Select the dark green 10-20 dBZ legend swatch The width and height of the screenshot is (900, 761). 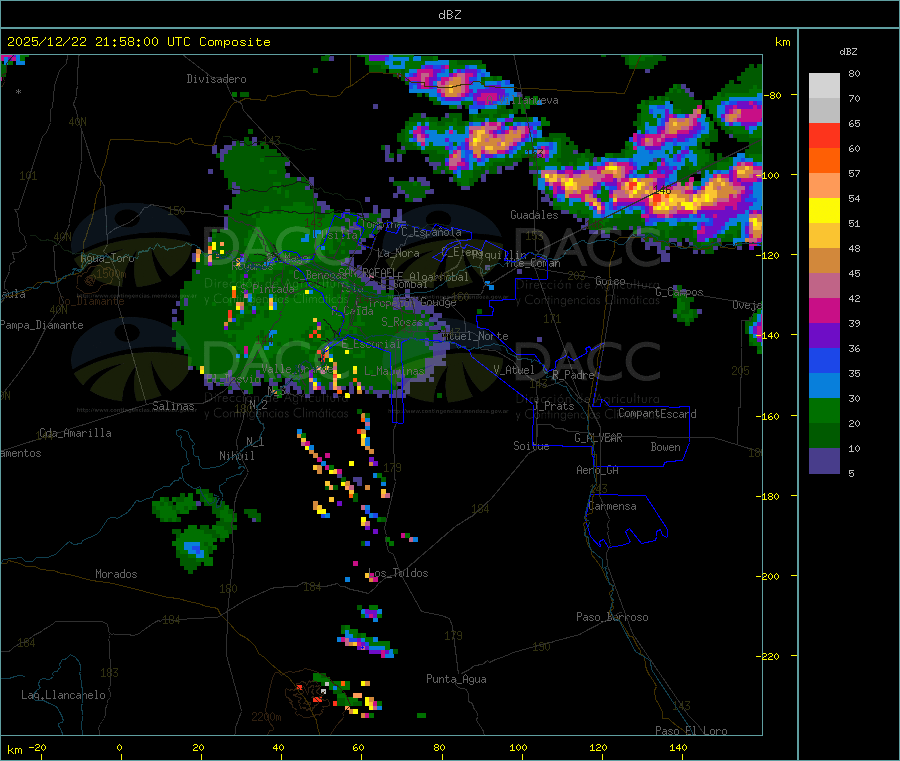(824, 436)
